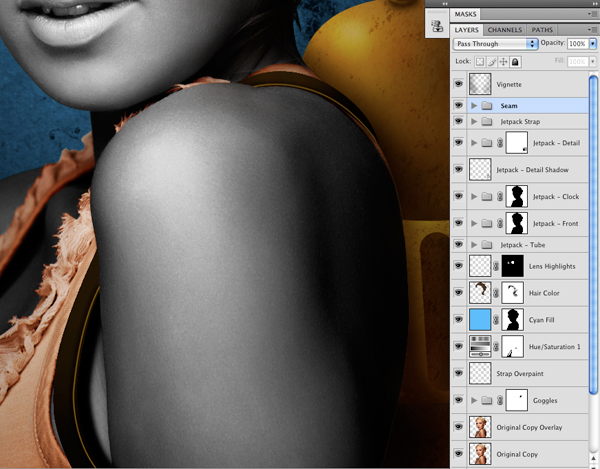Click the Hue/Saturation 1 mask thumbnail
Image resolution: width=600 pixels, height=469 pixels.
tap(512, 346)
